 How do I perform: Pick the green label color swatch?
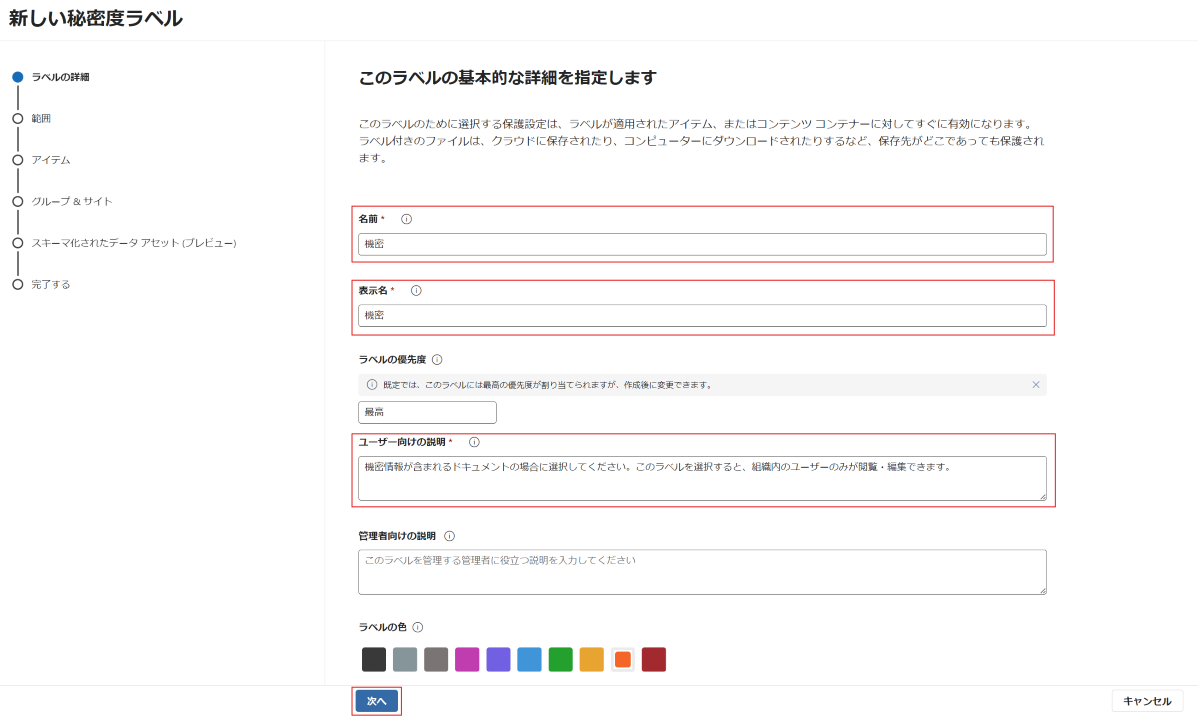[560, 660]
